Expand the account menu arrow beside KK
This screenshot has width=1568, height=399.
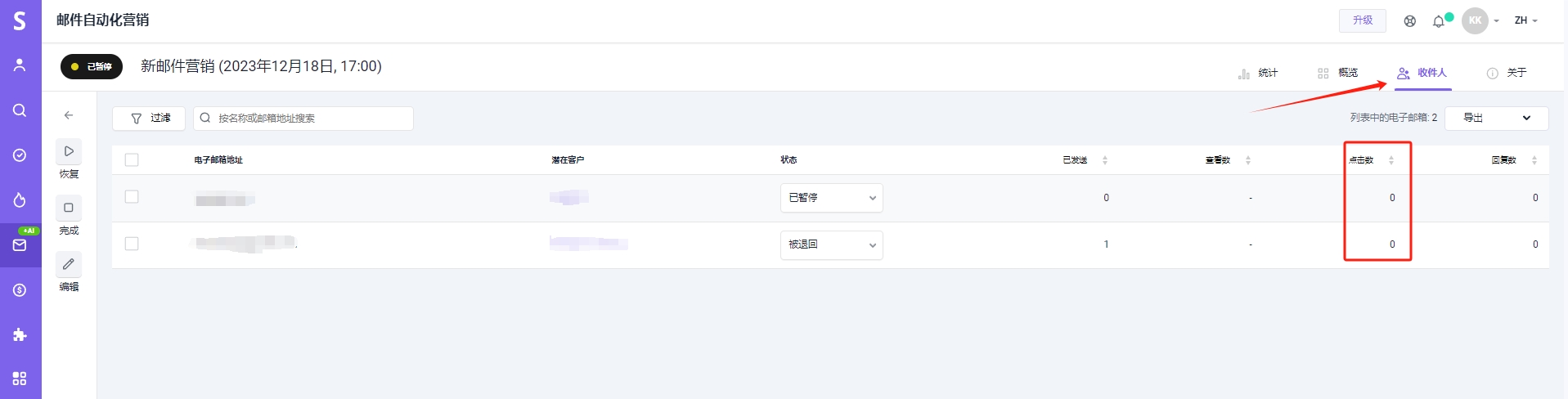coord(1496,21)
